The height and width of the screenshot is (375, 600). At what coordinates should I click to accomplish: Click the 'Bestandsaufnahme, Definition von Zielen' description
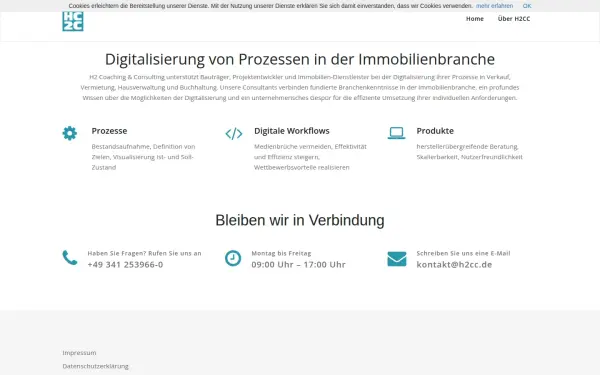[143, 157]
